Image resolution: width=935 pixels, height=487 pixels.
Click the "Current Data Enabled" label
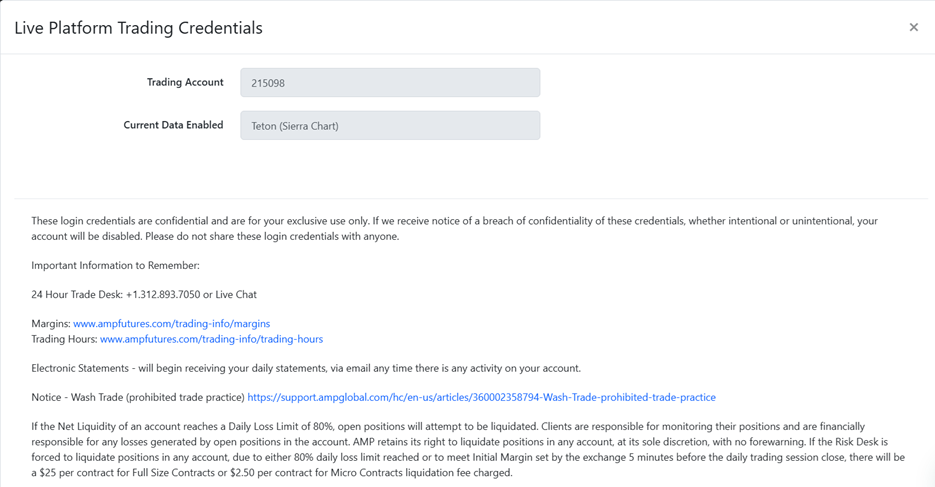click(x=173, y=125)
